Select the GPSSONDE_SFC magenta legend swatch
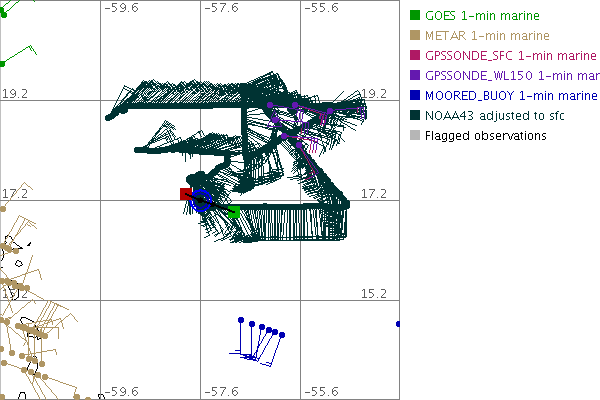The width and height of the screenshot is (600, 400). (415, 56)
